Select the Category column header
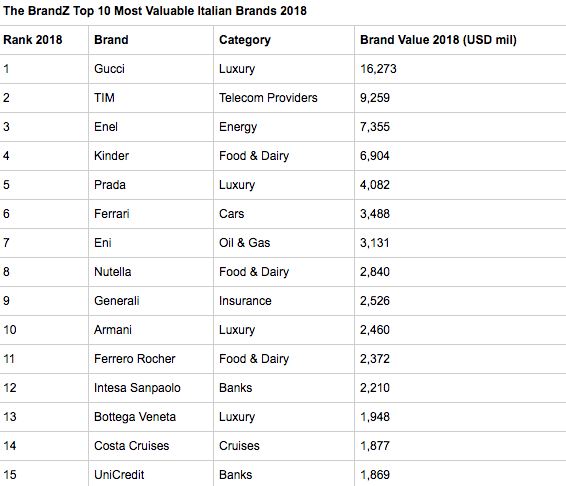 point(245,40)
